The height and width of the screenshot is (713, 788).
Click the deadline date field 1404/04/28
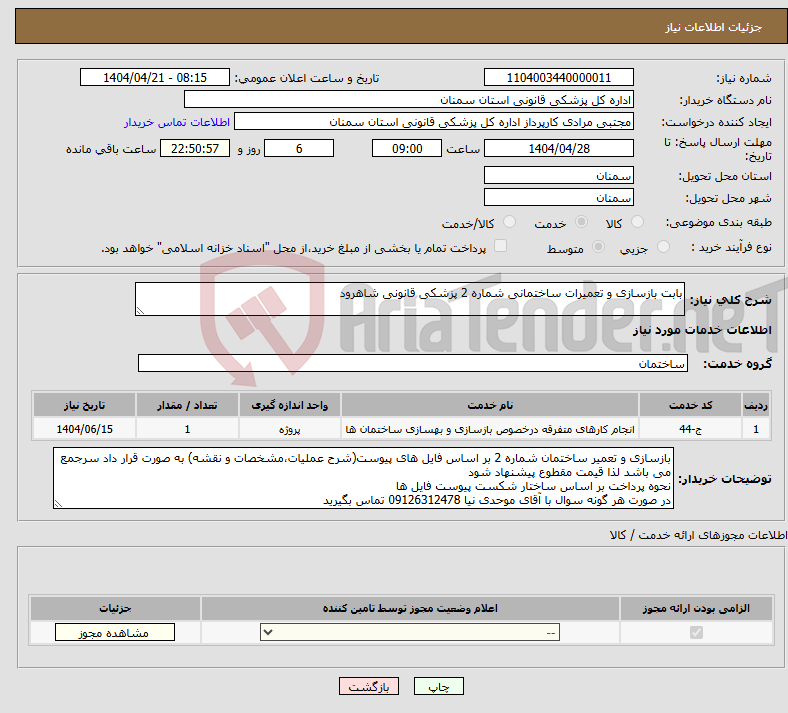[559, 148]
